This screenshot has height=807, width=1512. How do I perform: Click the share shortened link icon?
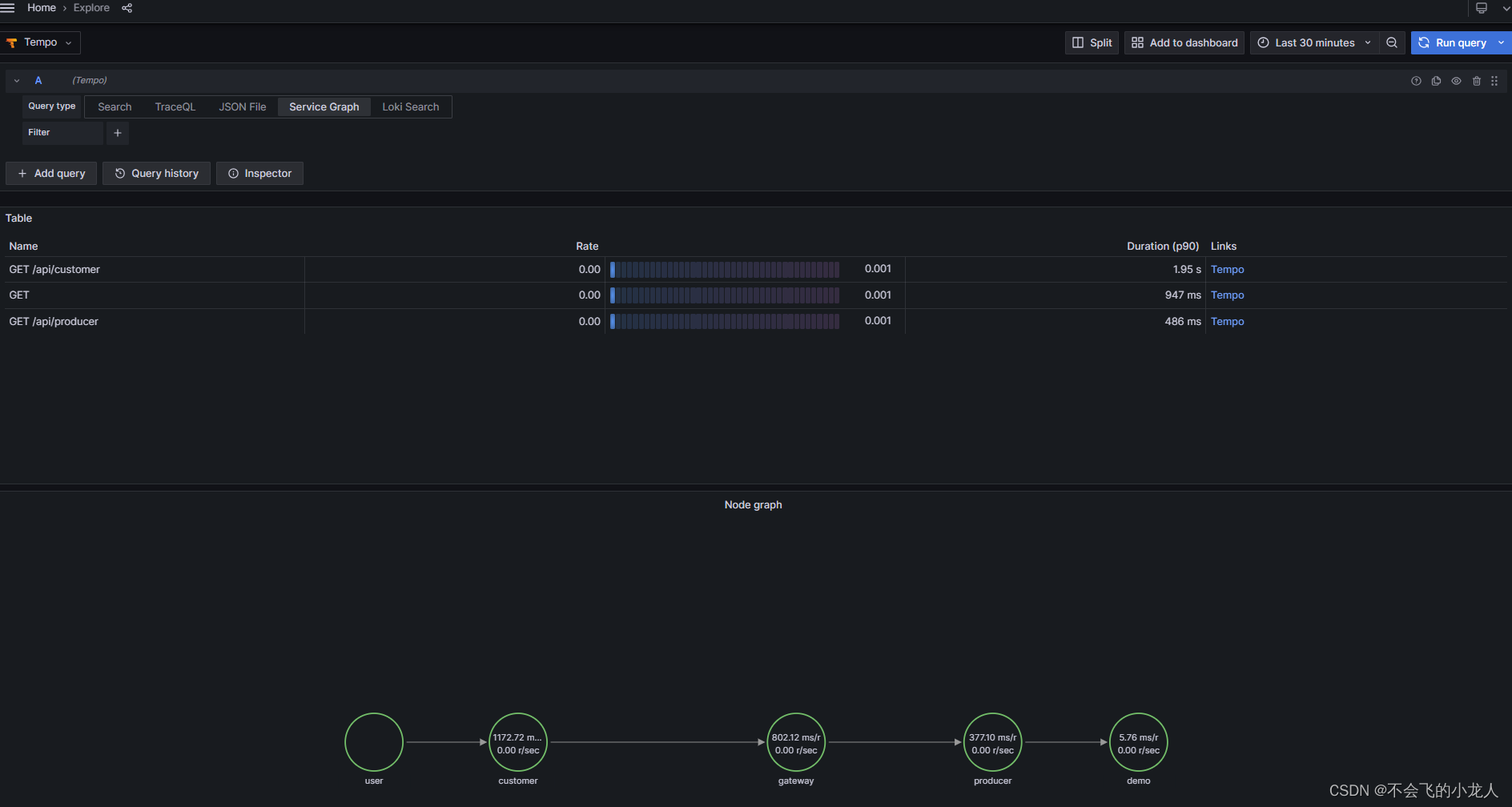(x=127, y=7)
